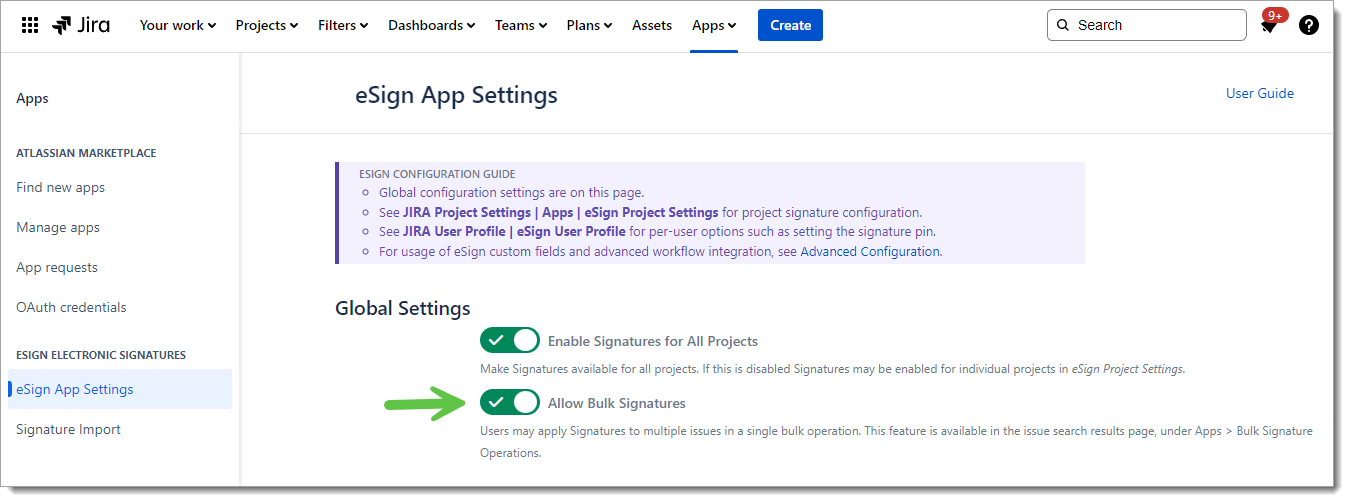Screen dimensions: 1349x502
Task: Turn off Allow Bulk Signatures toggle
Action: click(x=509, y=403)
